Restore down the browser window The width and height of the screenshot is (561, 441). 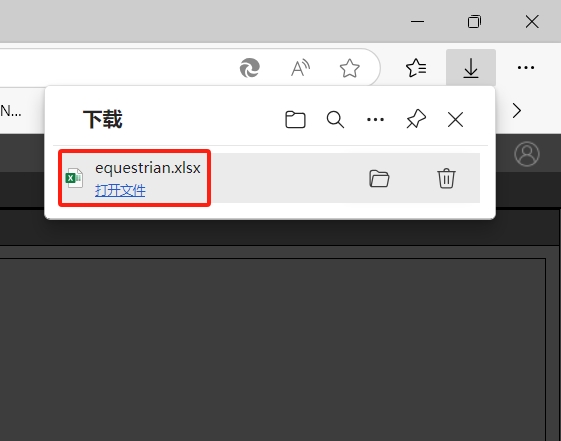(x=474, y=21)
